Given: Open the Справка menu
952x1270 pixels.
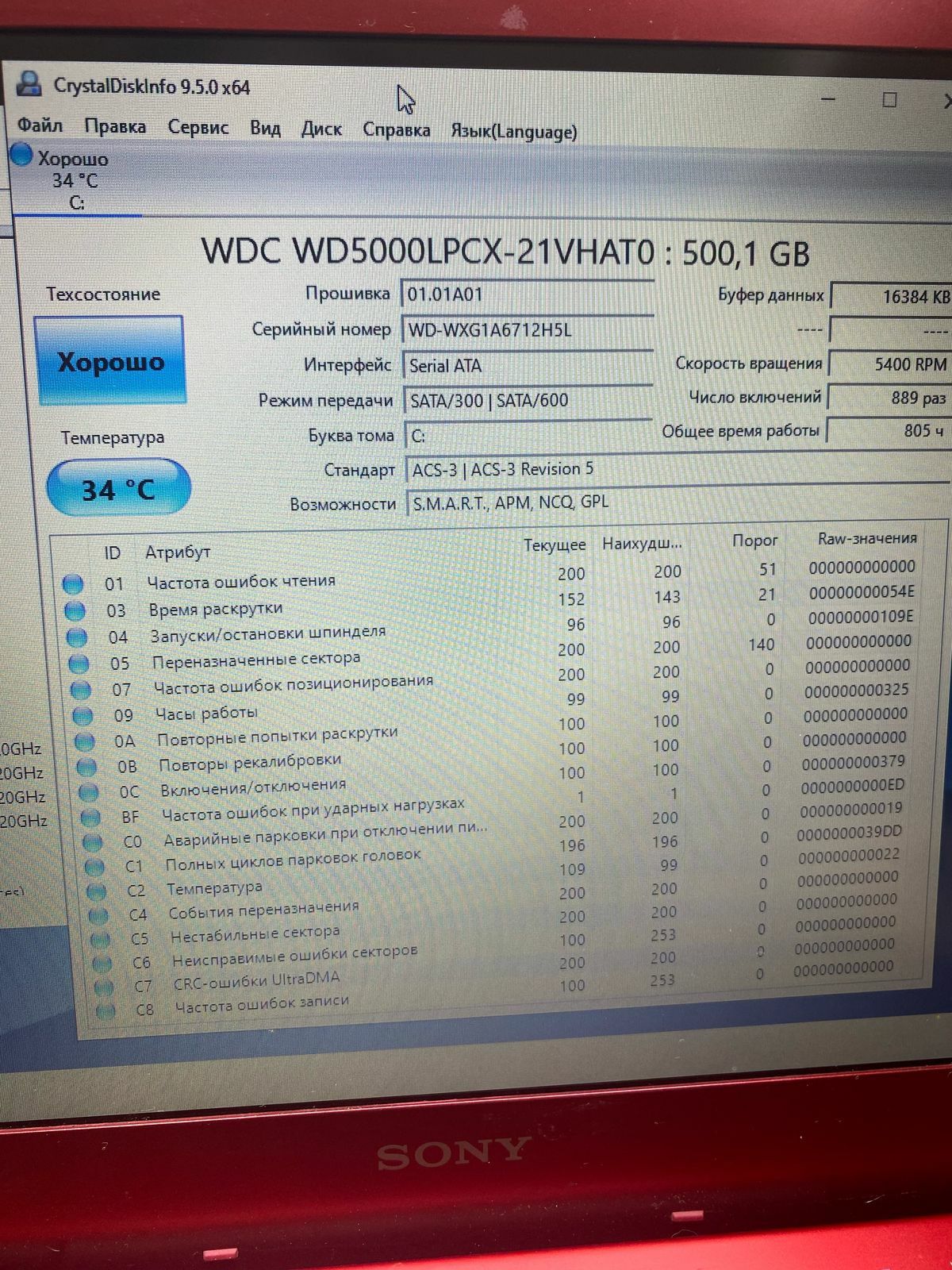Looking at the screenshot, I should pyautogui.click(x=397, y=130).
